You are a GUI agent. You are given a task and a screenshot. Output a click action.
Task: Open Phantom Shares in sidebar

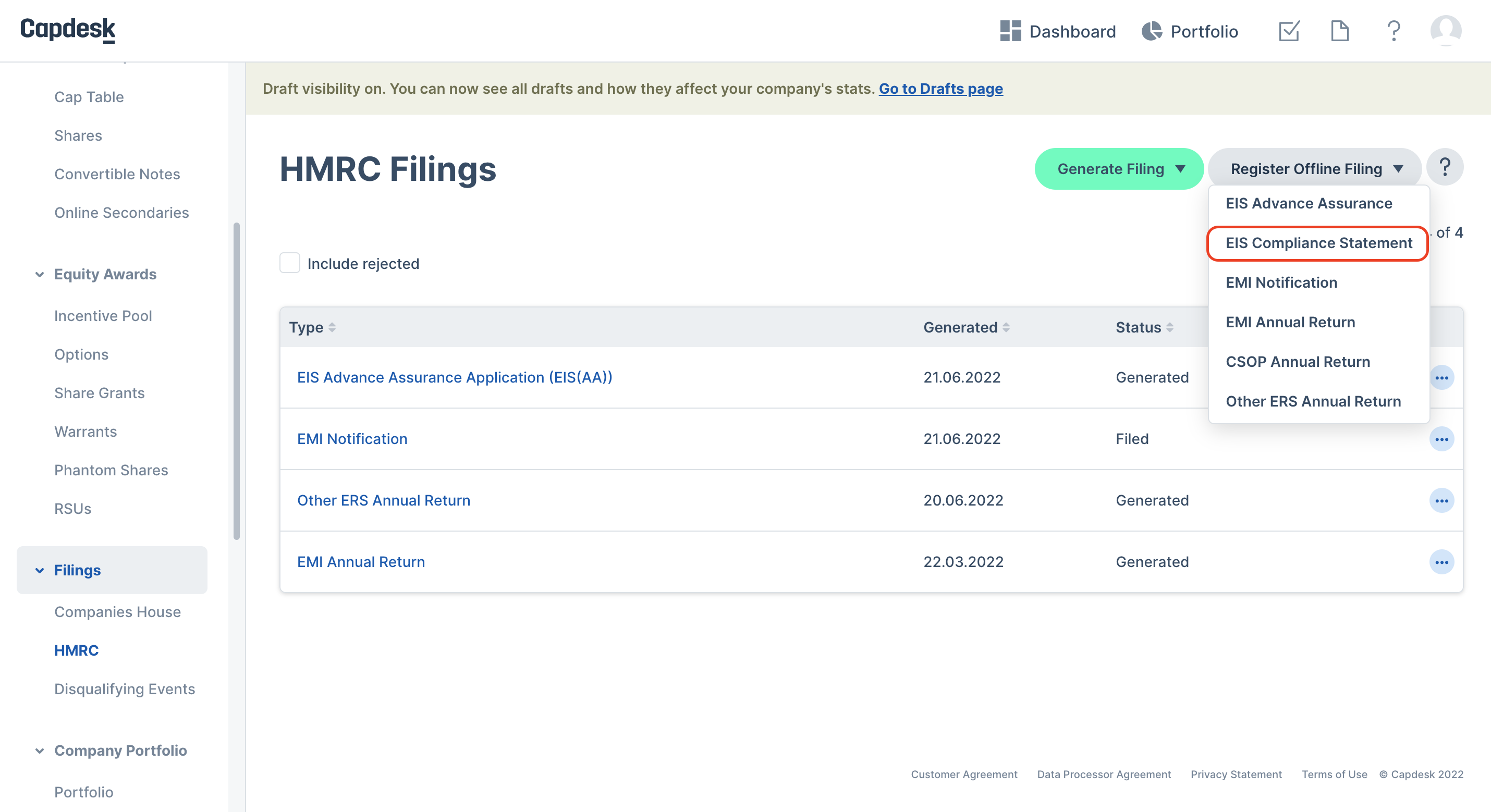[111, 470]
